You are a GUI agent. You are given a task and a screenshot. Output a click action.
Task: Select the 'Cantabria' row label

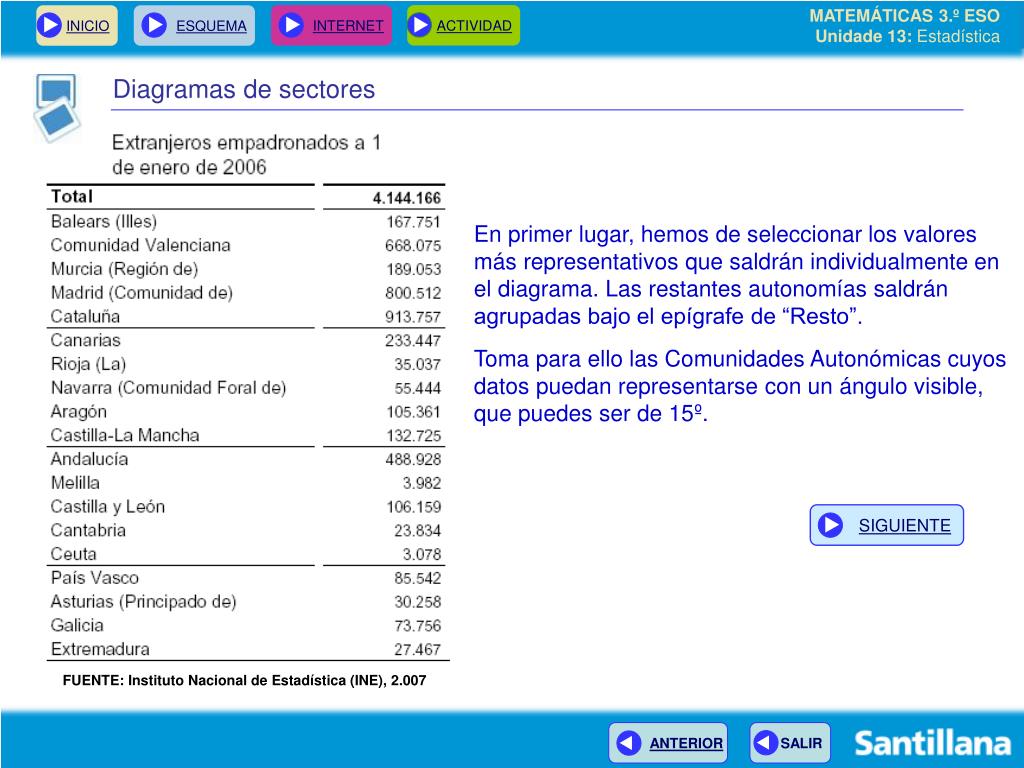(x=88, y=530)
